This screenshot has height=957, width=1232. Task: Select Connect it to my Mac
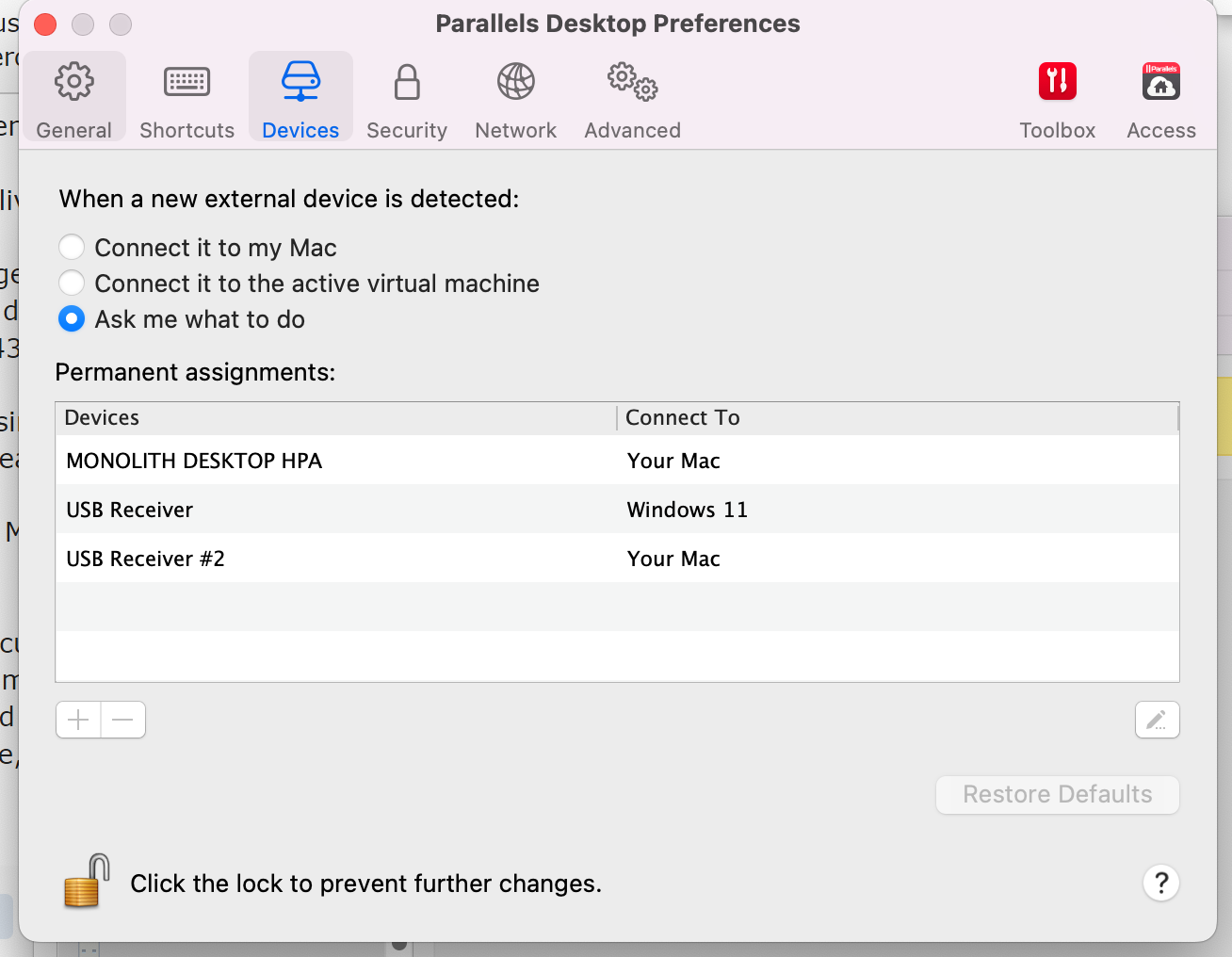coord(72,248)
